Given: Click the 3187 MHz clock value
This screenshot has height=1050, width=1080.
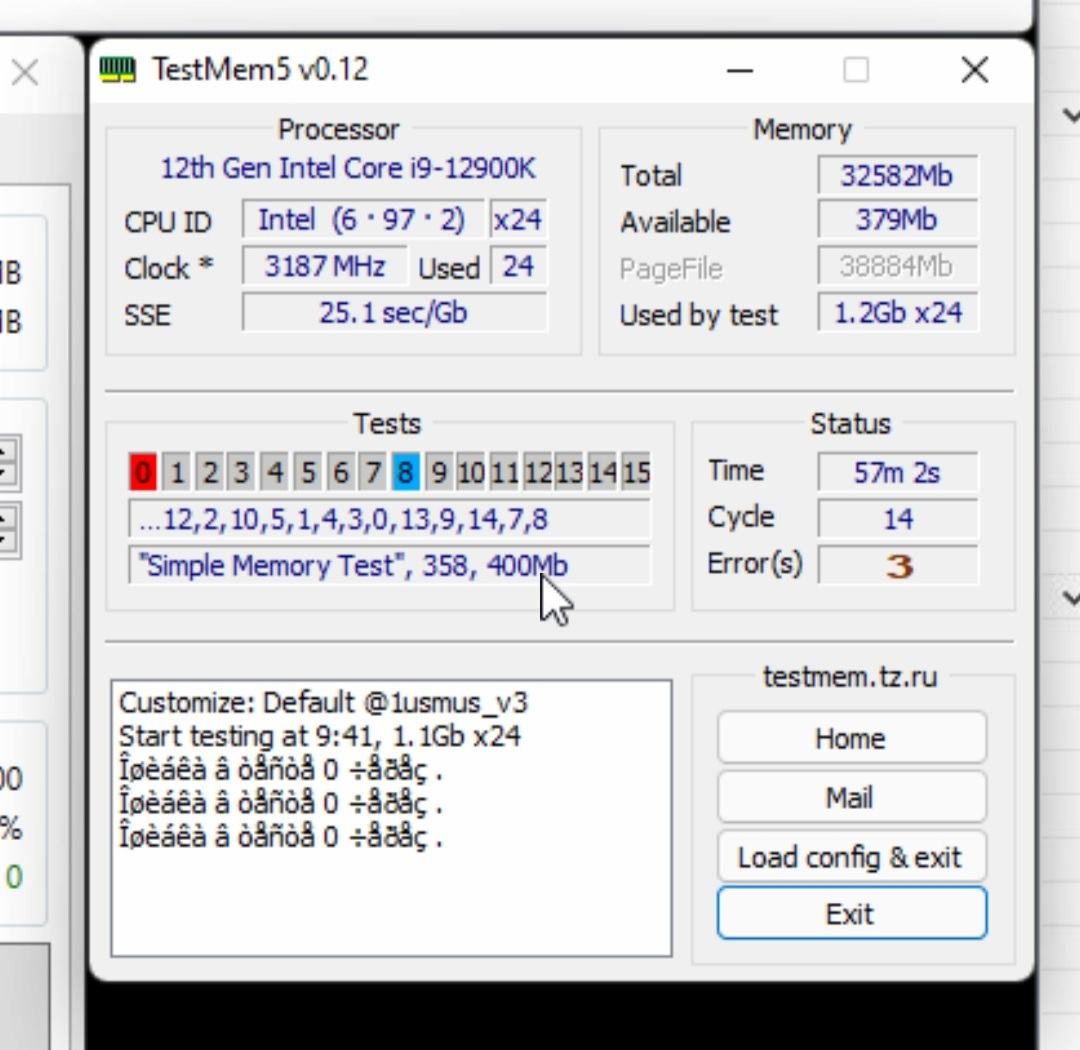Looking at the screenshot, I should point(324,266).
